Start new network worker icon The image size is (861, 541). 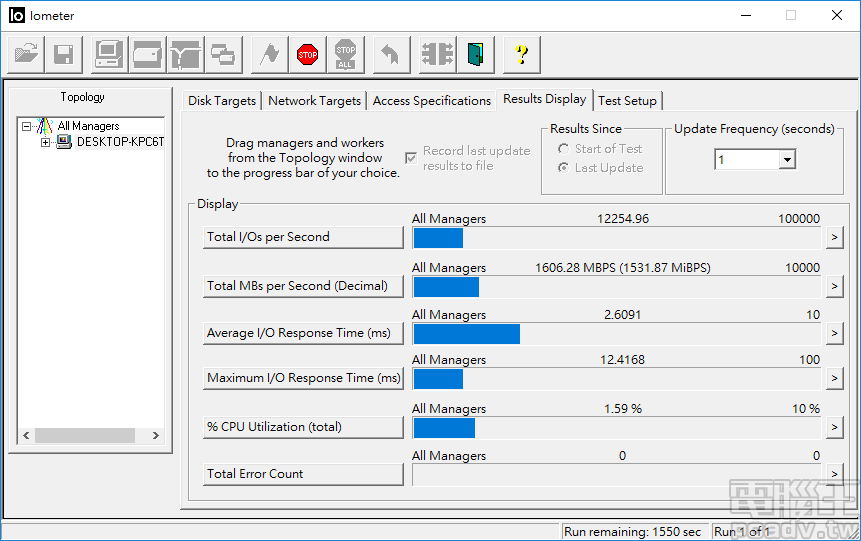pyautogui.click(x=186, y=54)
